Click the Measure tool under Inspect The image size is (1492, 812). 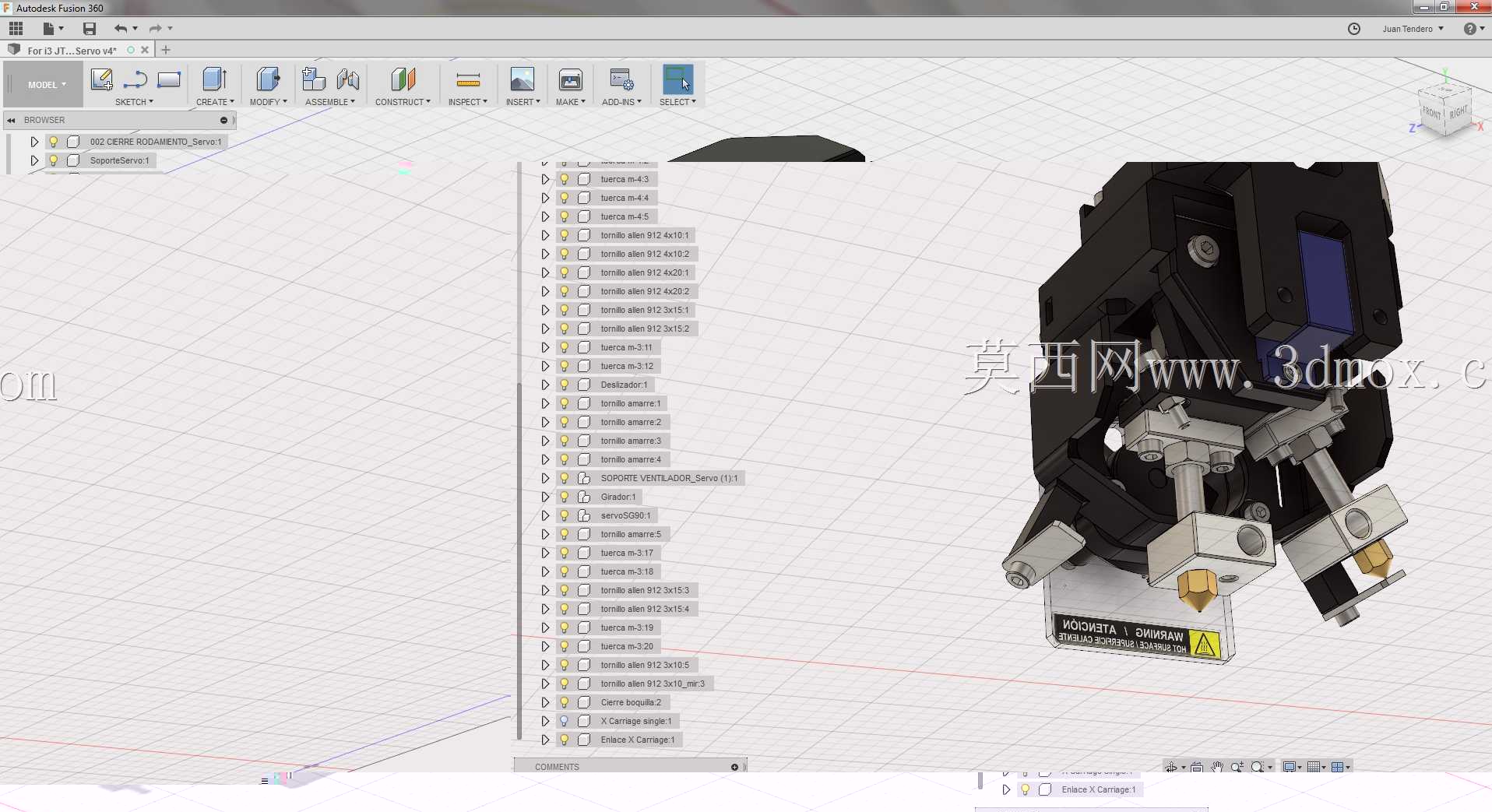coord(468,79)
